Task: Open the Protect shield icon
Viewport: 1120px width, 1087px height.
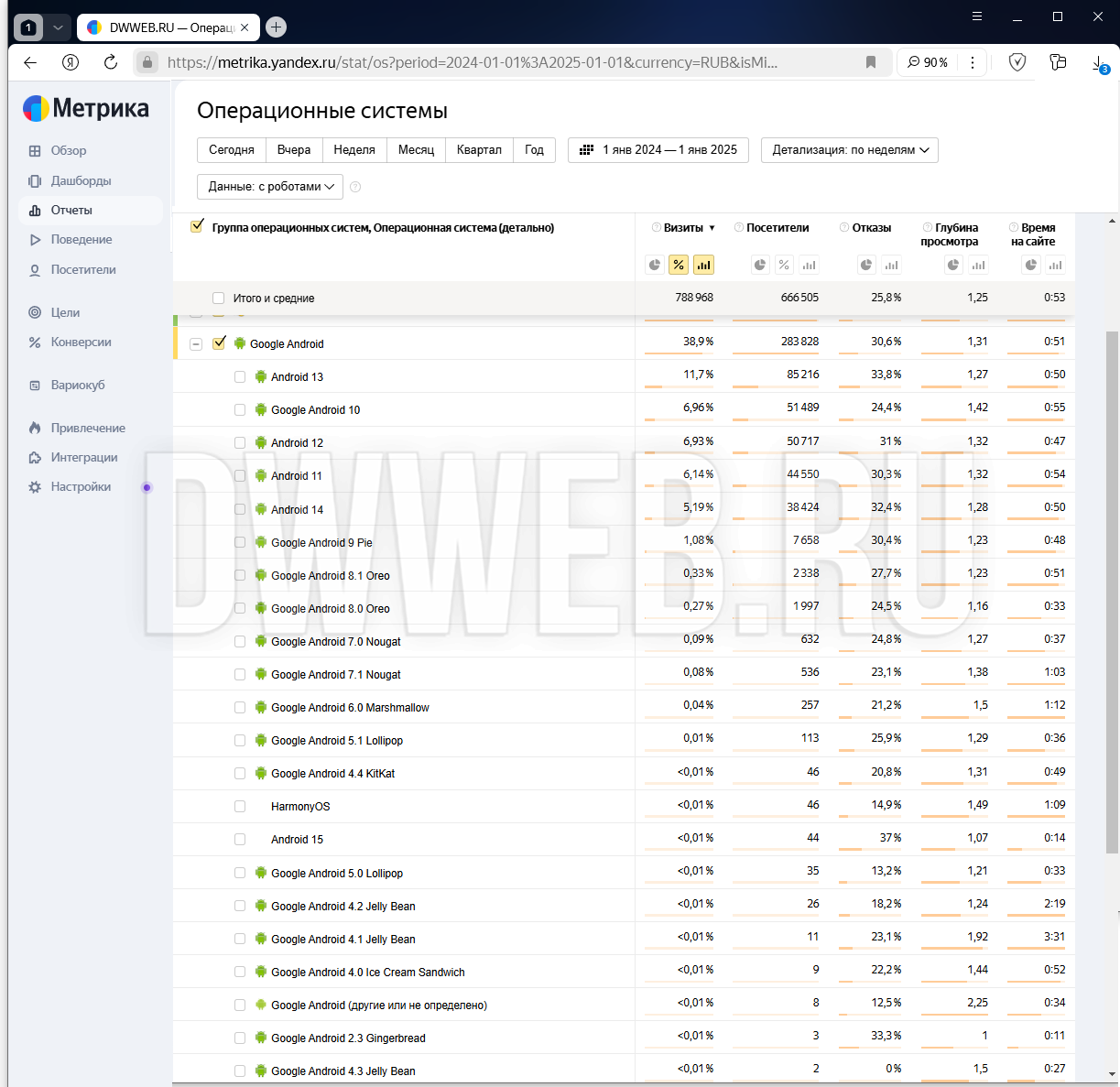Action: (1017, 62)
